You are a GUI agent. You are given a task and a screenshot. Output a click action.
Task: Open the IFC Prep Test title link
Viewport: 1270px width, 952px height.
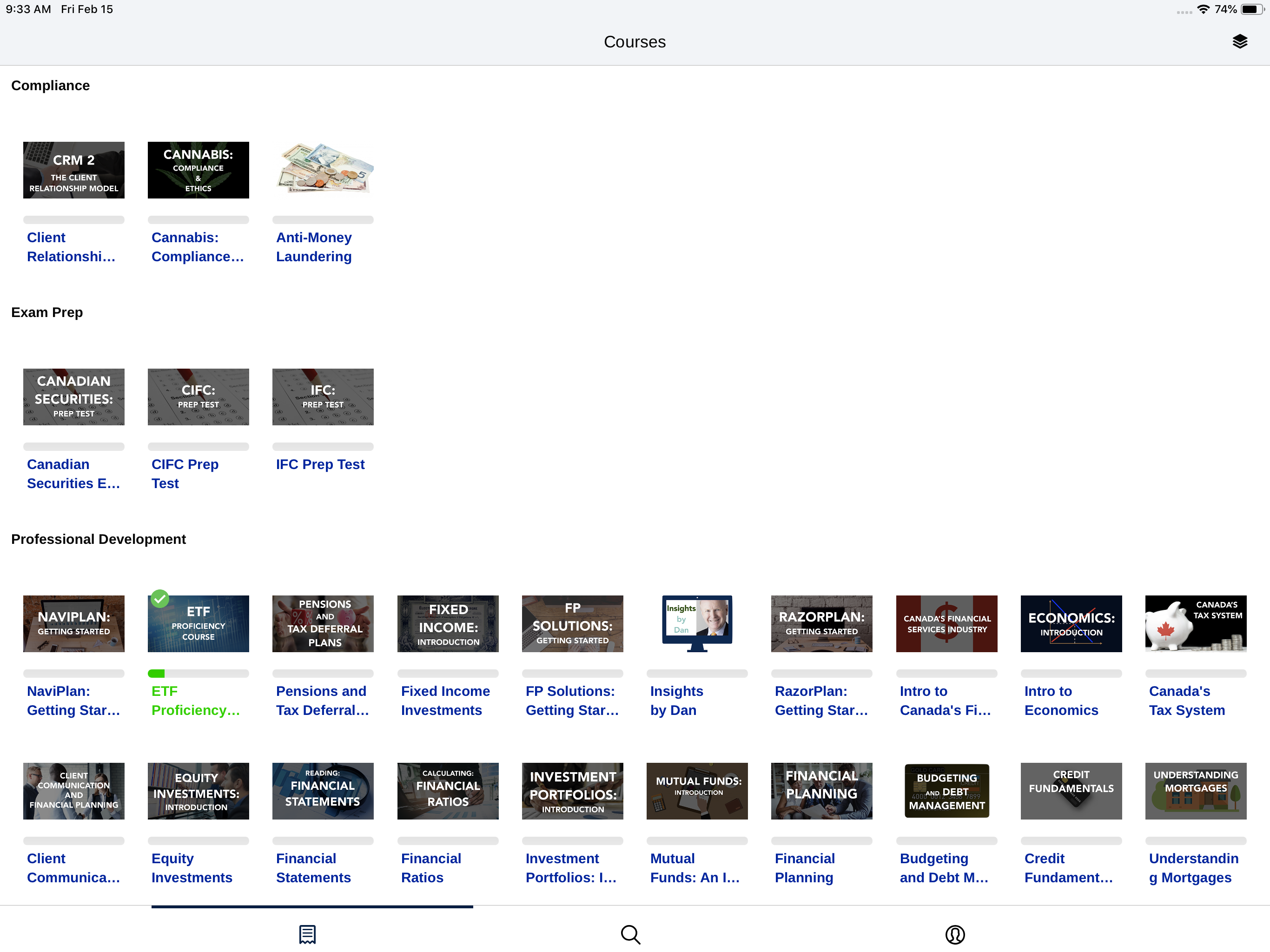pos(320,464)
